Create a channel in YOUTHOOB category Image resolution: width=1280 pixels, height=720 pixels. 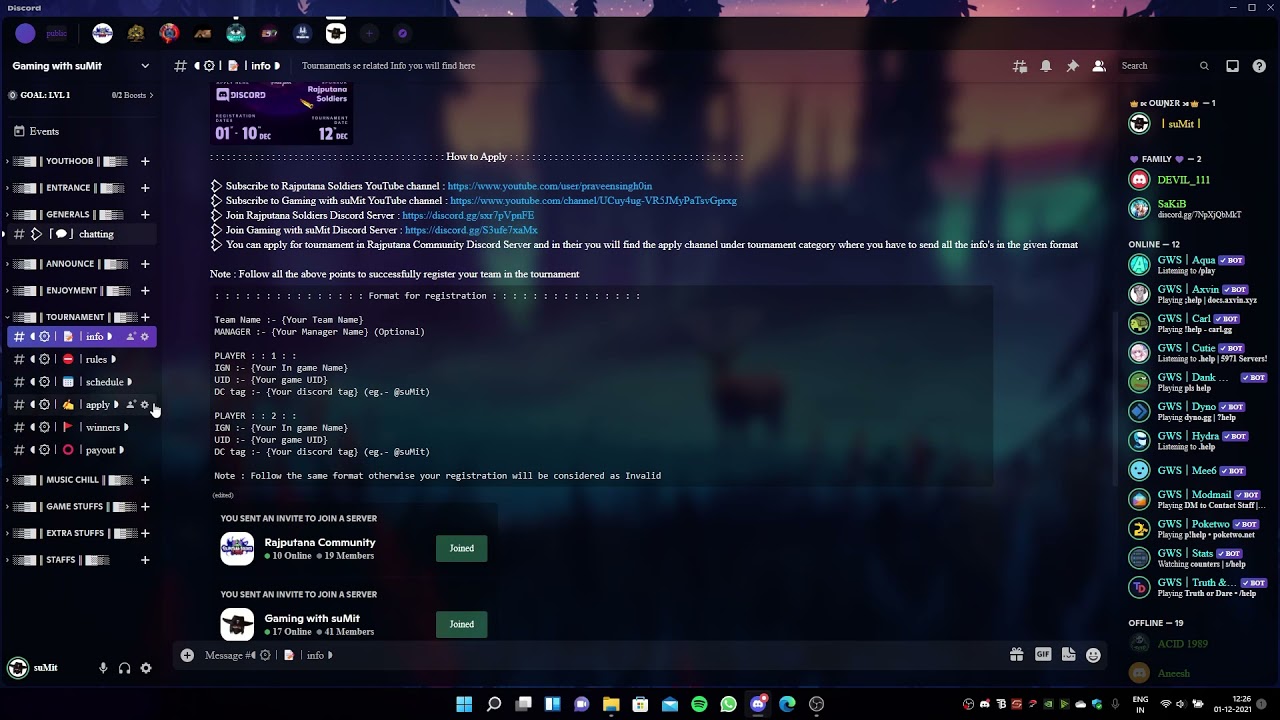point(145,161)
